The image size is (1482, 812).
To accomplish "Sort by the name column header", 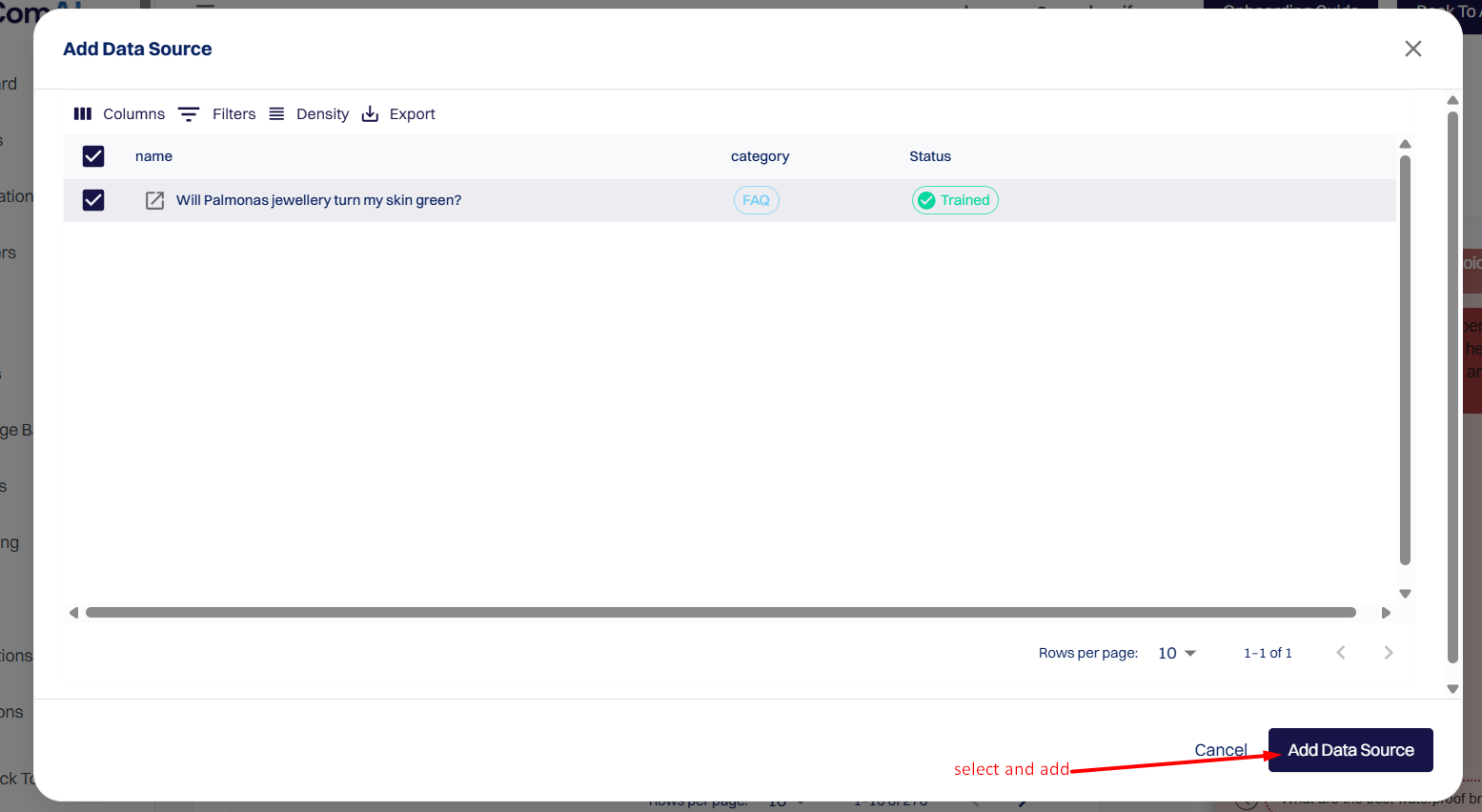I will click(153, 156).
